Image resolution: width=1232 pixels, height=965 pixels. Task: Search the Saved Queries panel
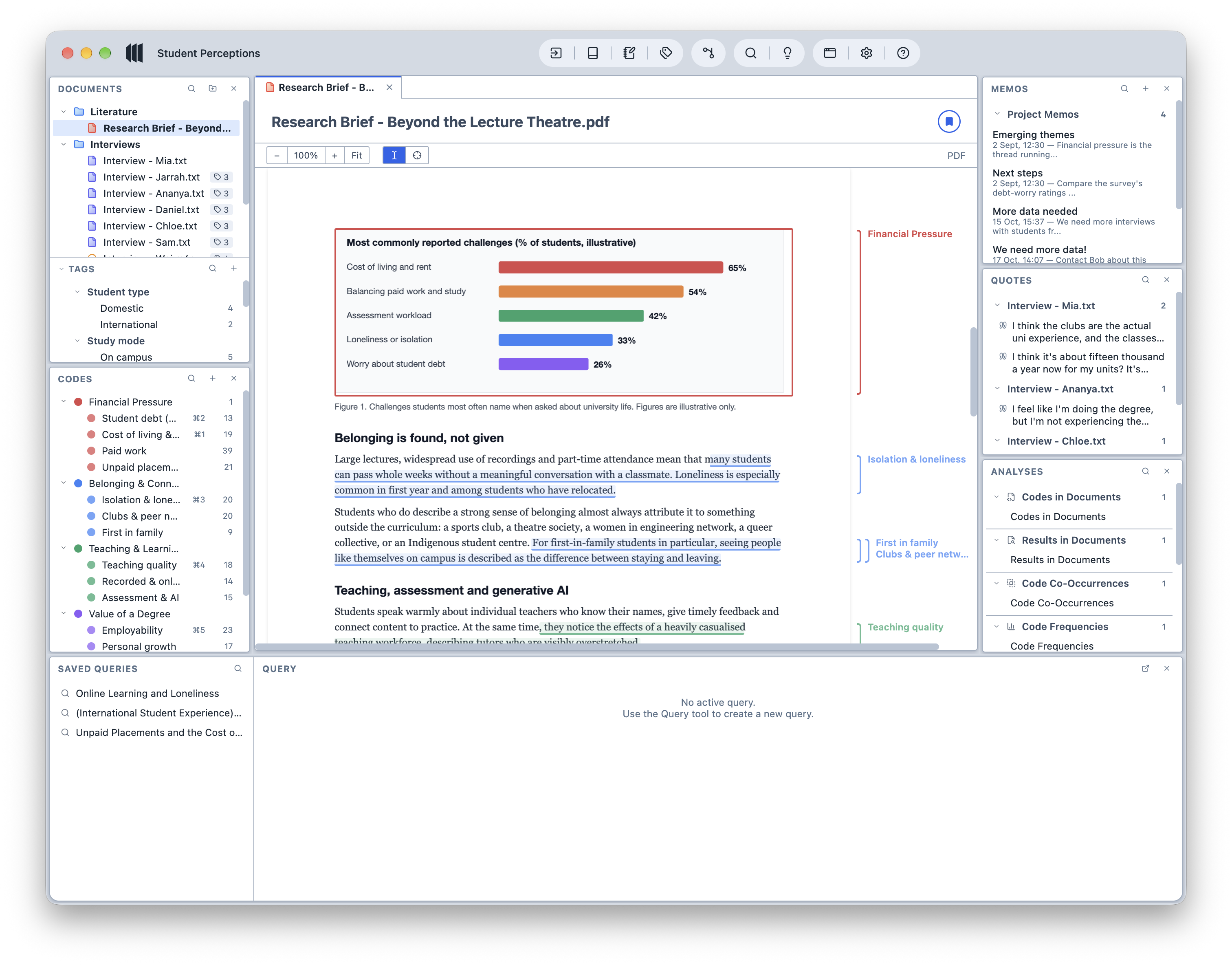click(x=238, y=668)
